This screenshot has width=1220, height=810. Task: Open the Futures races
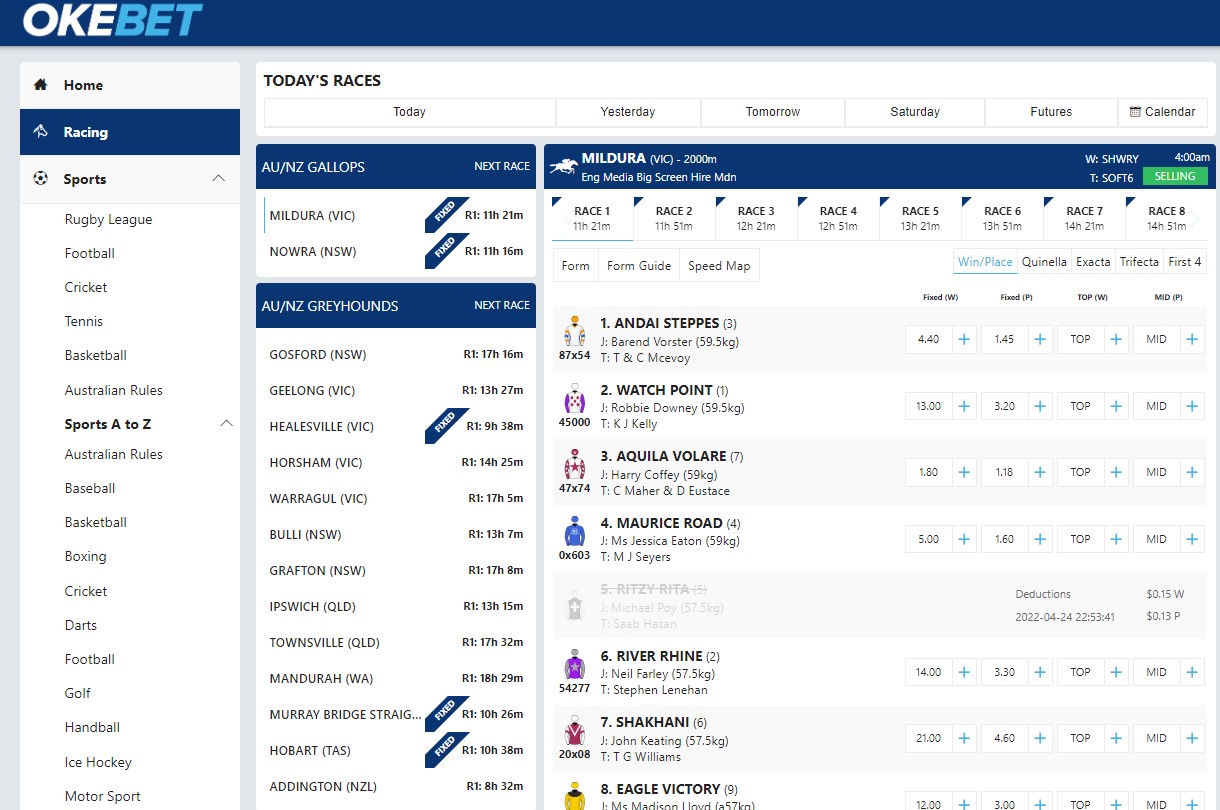[1051, 112]
